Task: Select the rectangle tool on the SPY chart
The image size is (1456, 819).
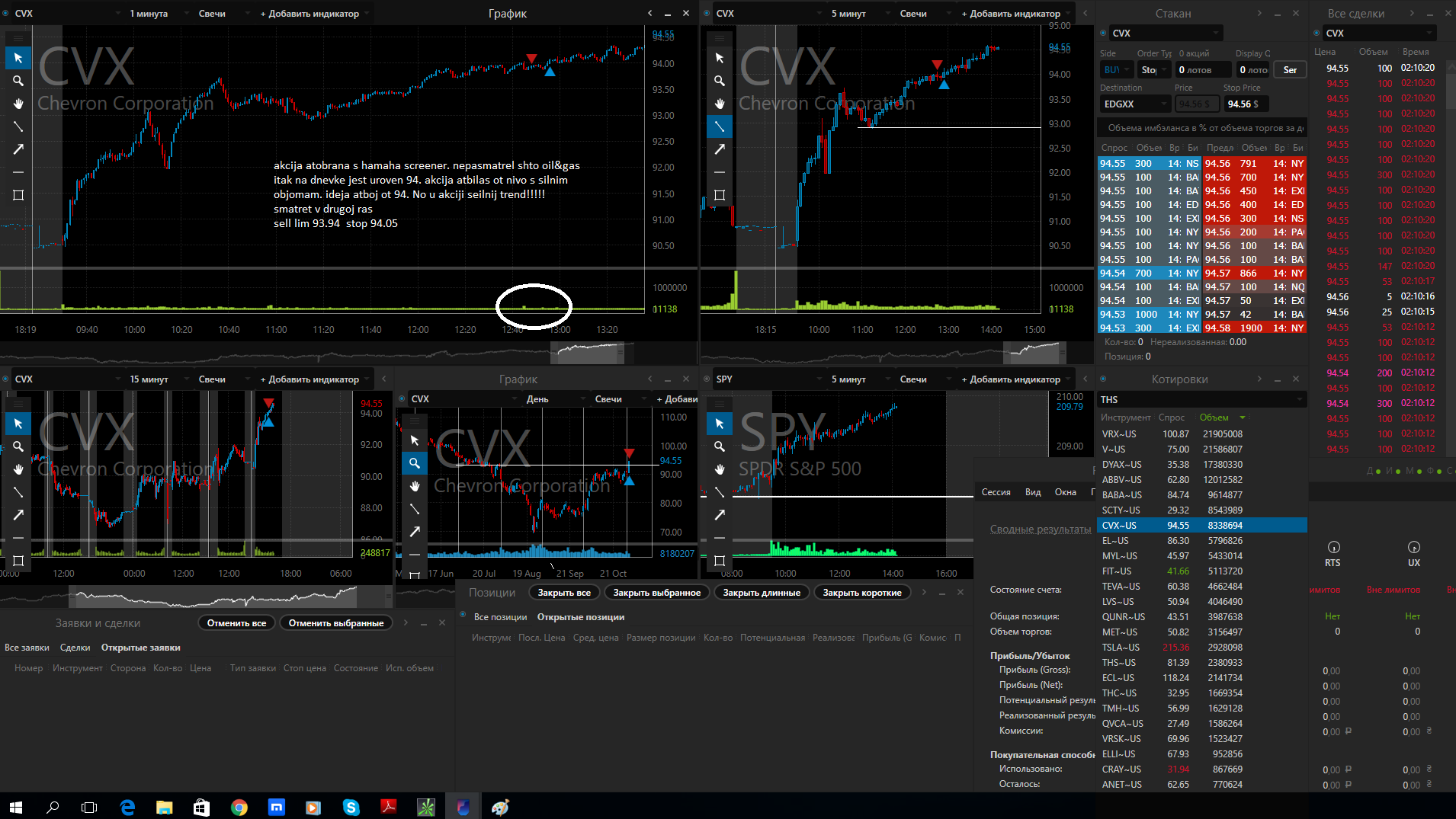Action: pyautogui.click(x=719, y=561)
